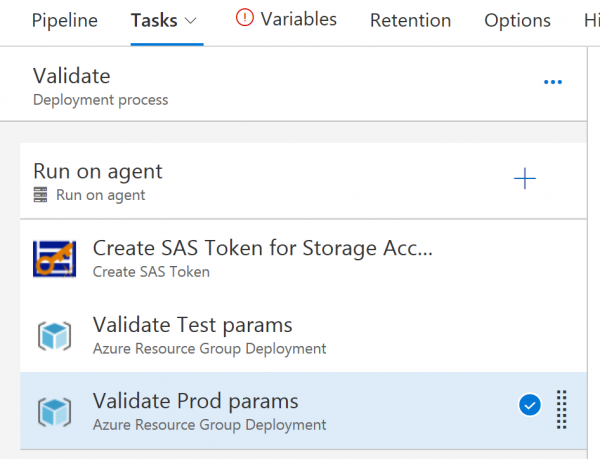600x459 pixels.
Task: Expand the Tasks dropdown chevron
Action: tap(191, 20)
